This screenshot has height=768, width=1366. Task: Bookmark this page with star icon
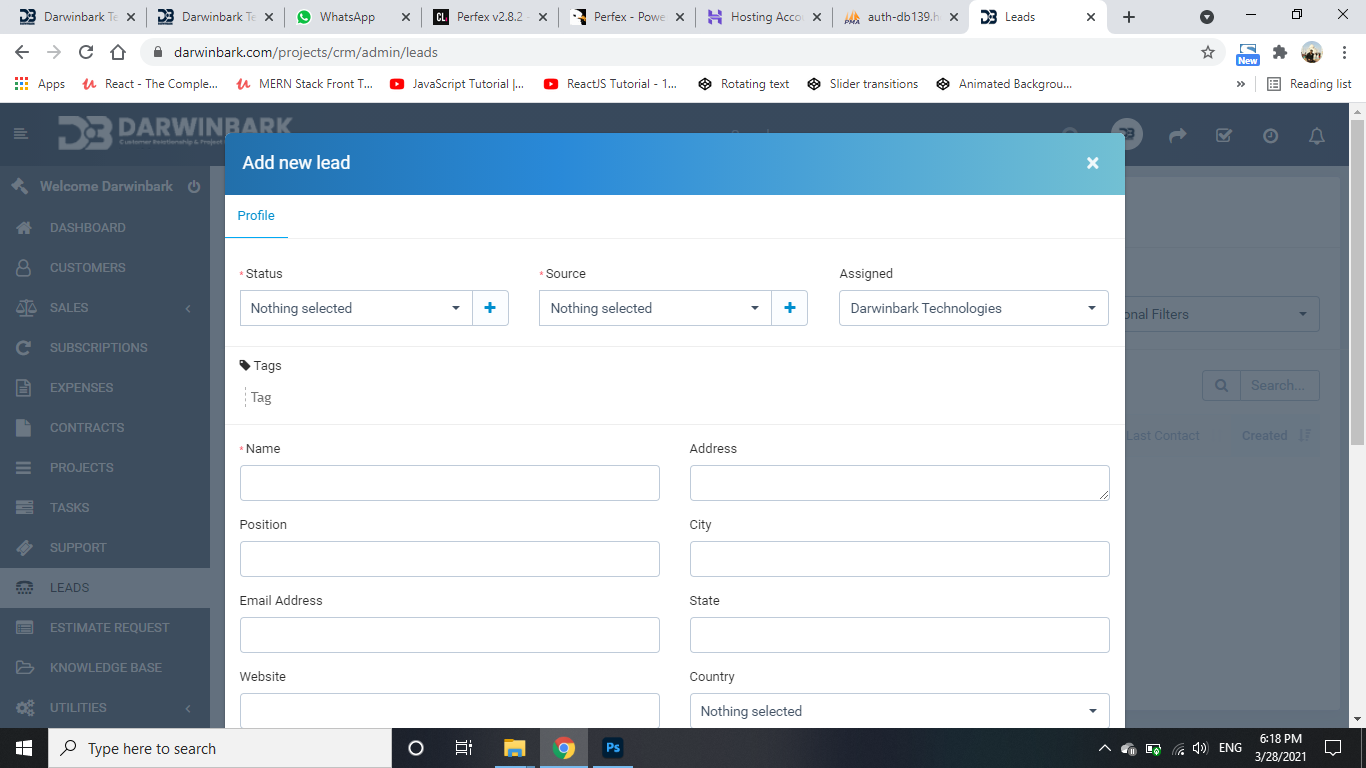[x=1207, y=52]
